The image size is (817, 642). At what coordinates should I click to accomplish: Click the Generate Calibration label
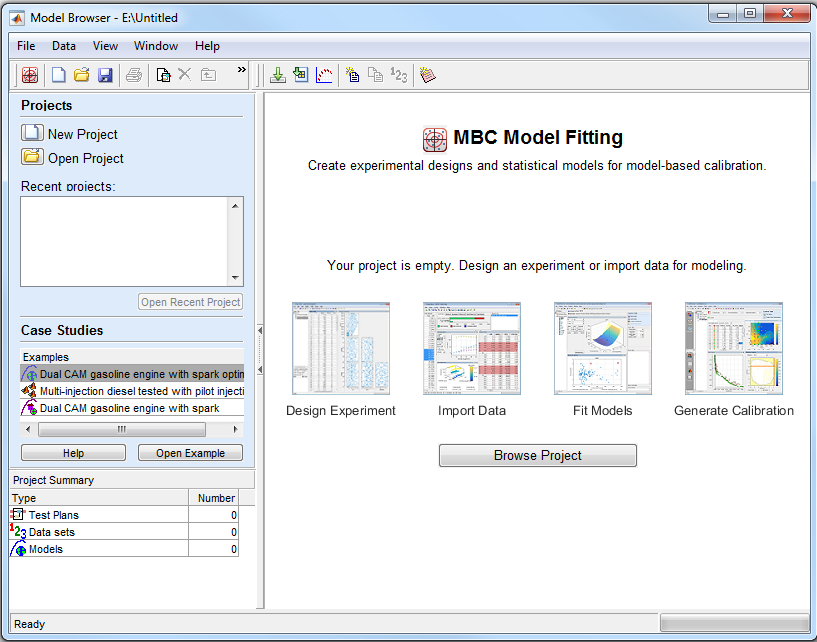tap(734, 411)
